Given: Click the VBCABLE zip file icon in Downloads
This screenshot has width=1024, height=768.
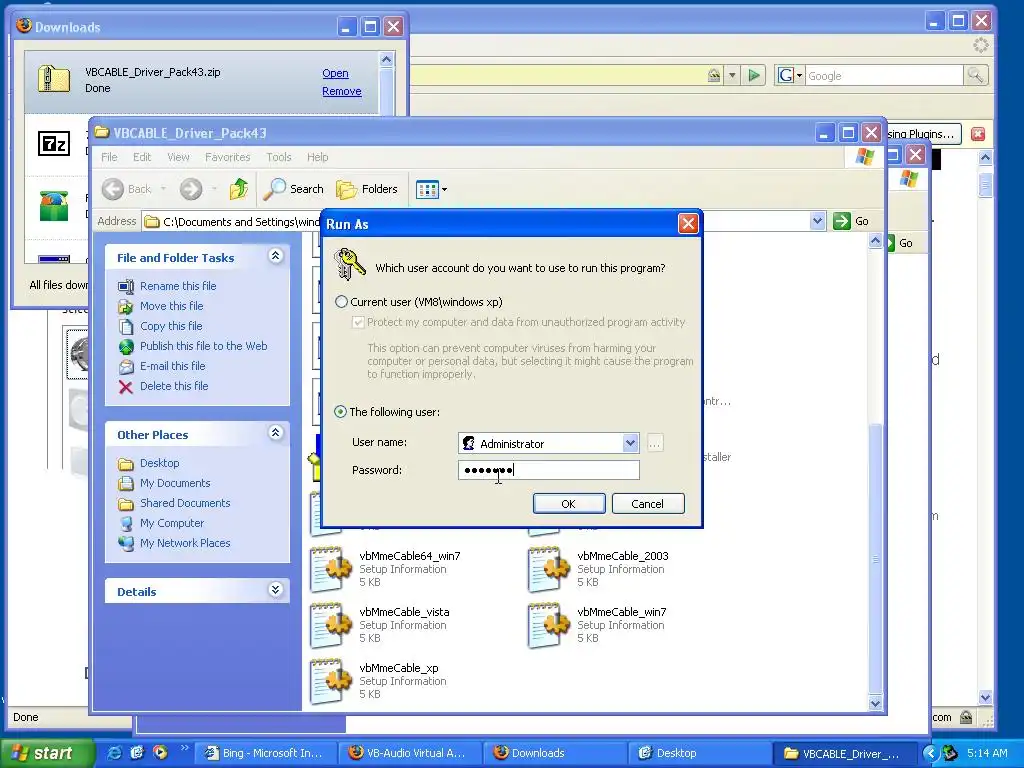Looking at the screenshot, I should [54, 80].
